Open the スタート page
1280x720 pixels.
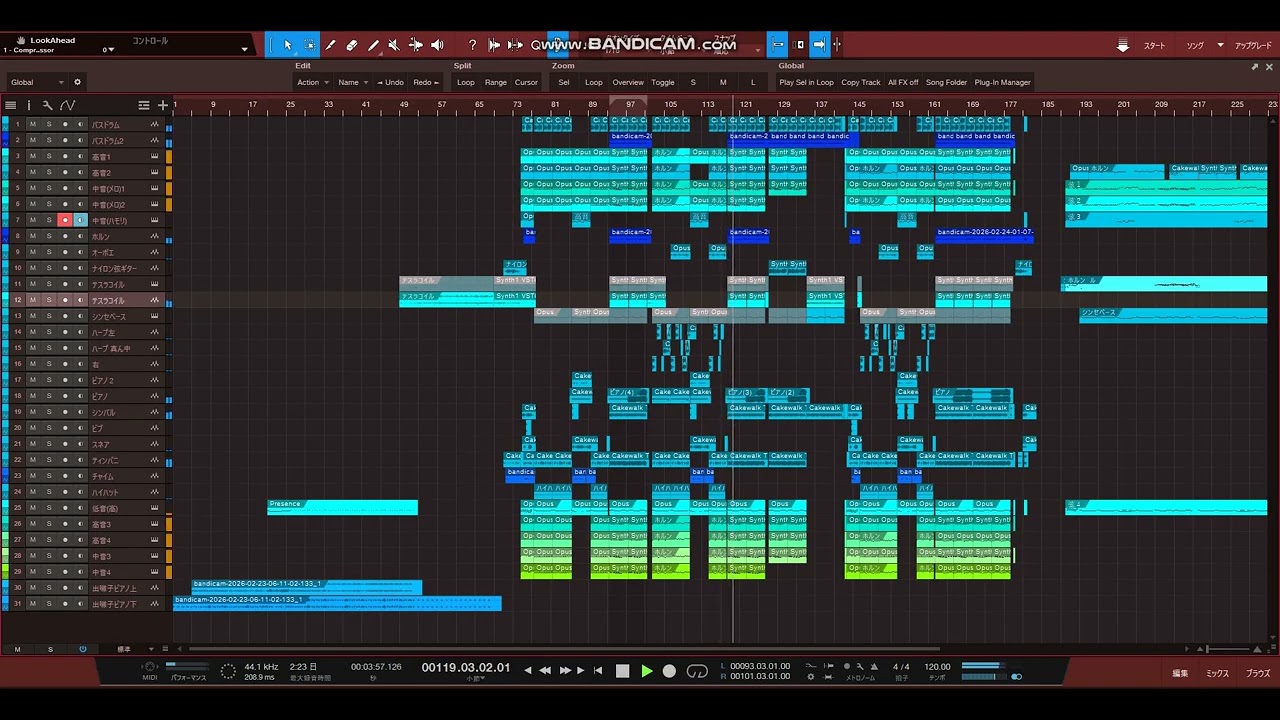click(1154, 46)
